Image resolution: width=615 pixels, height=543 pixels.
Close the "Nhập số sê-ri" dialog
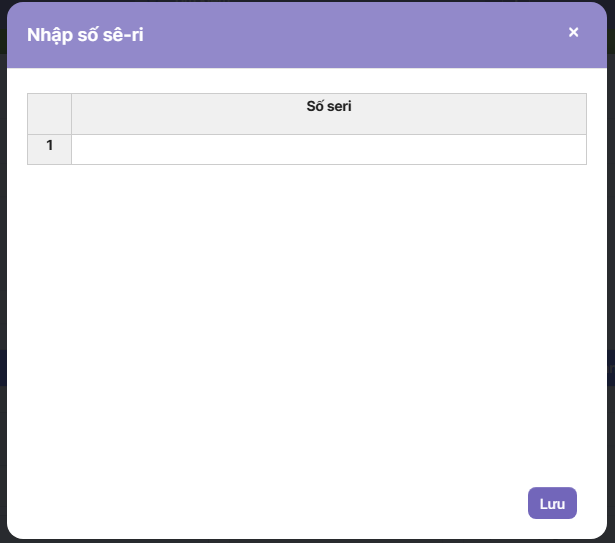point(573,32)
